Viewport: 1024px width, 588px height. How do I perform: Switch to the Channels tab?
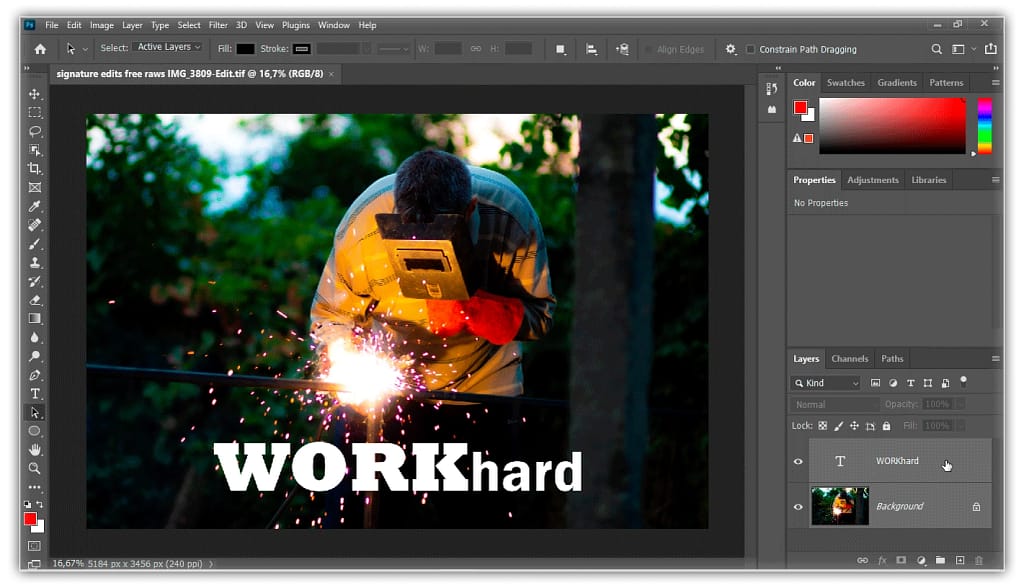[850, 359]
